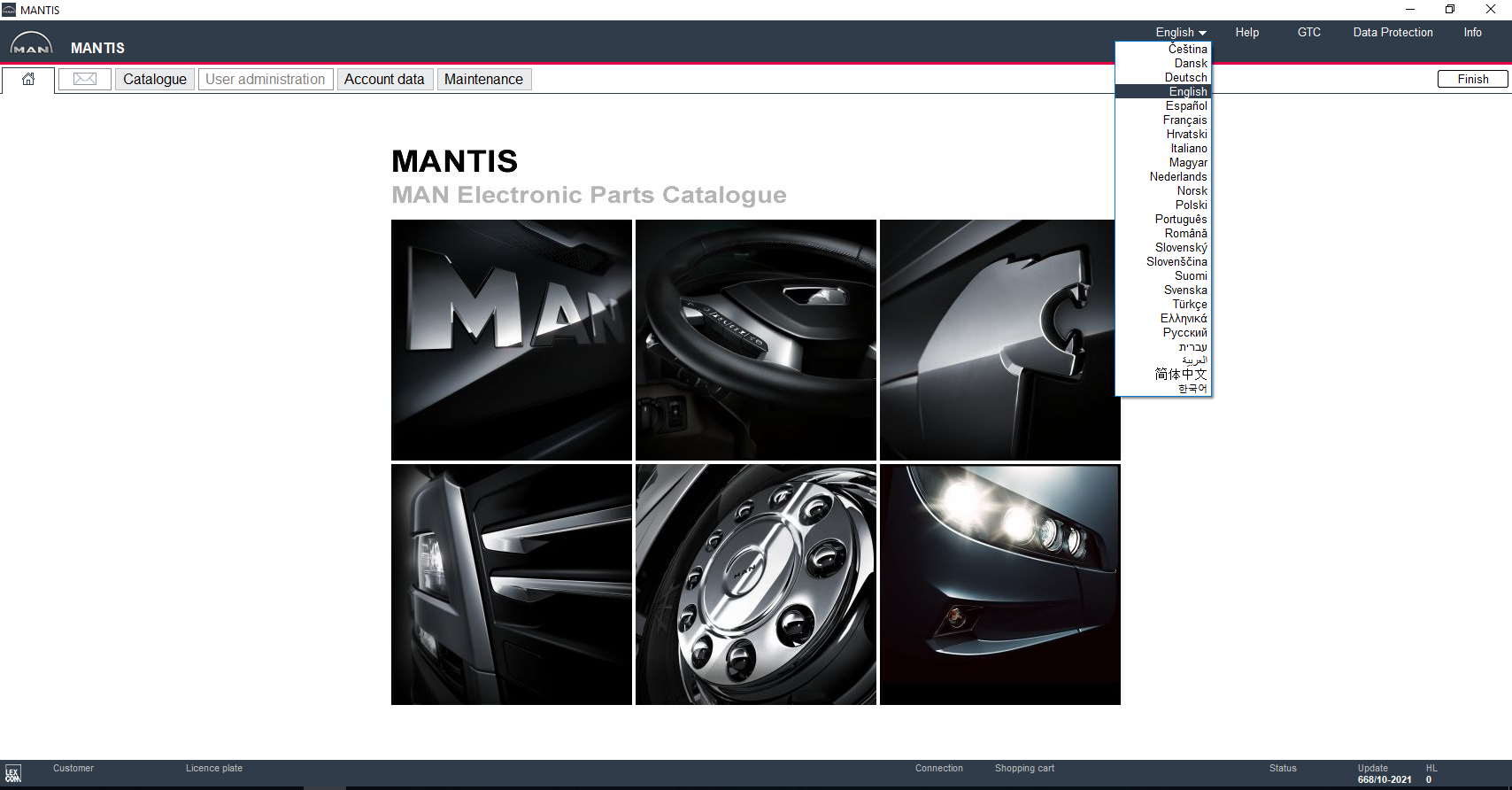Choose Slovenščina language
This screenshot has height=790, width=1512.
tap(1163, 261)
